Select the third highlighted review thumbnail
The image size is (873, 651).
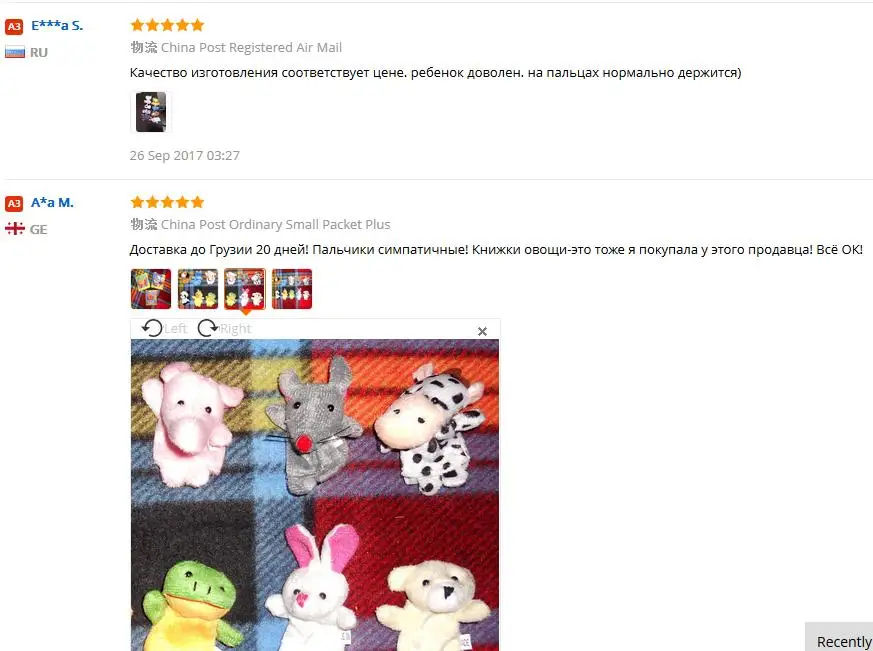coord(245,289)
